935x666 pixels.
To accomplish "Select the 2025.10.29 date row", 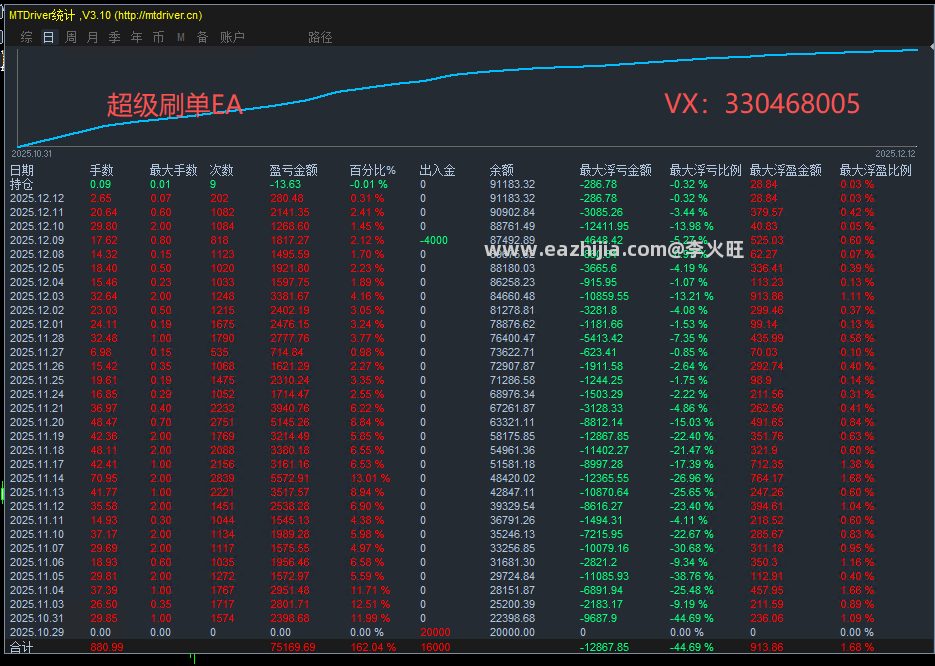I will (467, 632).
